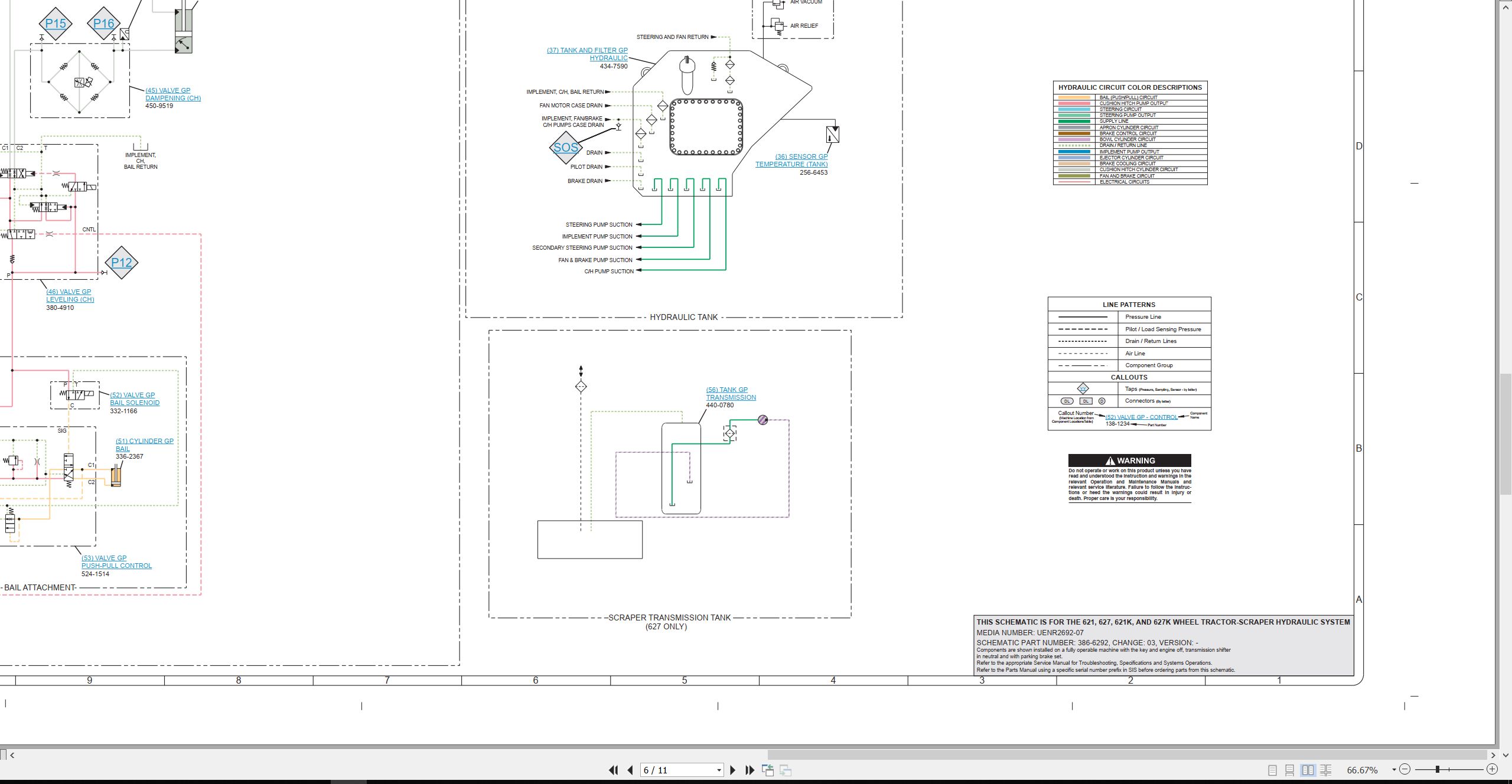Click the 'HYDRAULIC TANK' group label

point(684,317)
